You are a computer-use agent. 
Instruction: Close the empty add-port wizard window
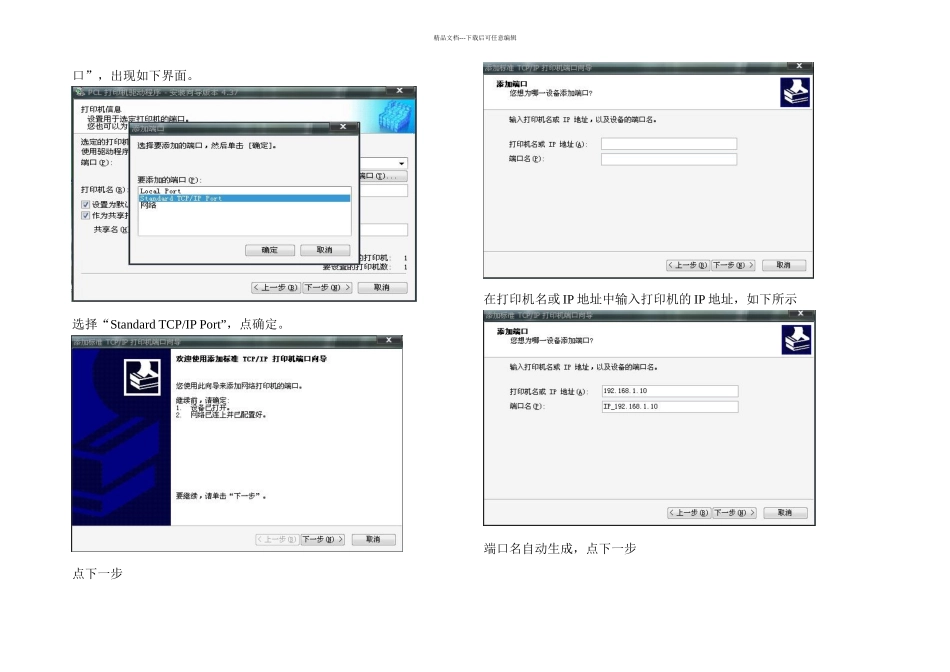click(799, 65)
